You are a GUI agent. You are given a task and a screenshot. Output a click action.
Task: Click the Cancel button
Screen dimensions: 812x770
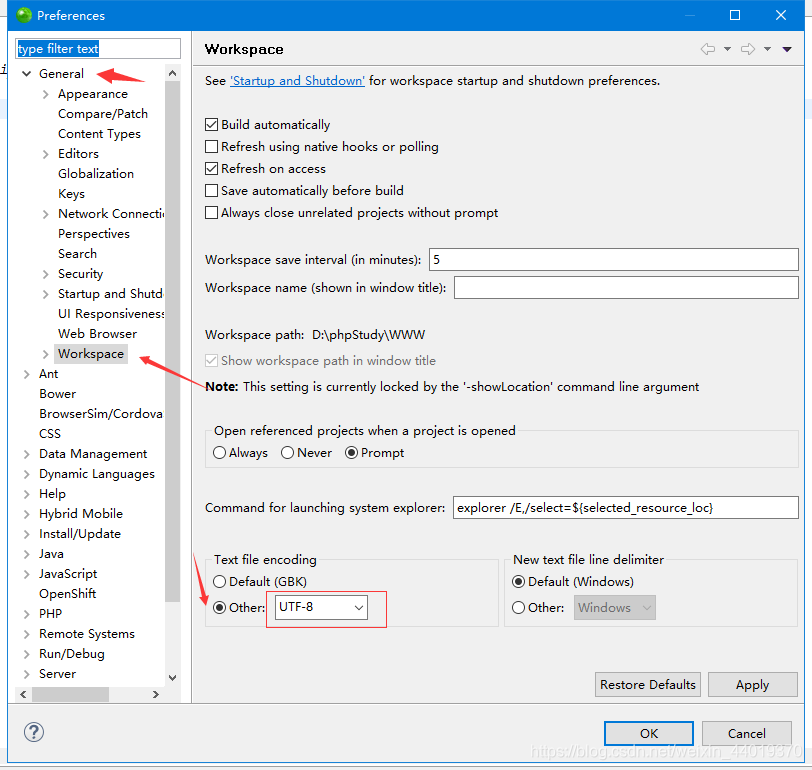(x=746, y=733)
